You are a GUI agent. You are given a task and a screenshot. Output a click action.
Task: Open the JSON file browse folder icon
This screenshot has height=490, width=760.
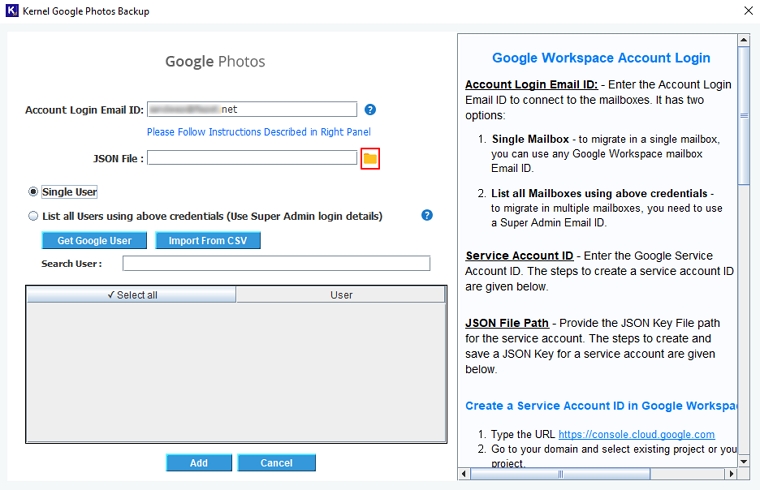pyautogui.click(x=370, y=158)
